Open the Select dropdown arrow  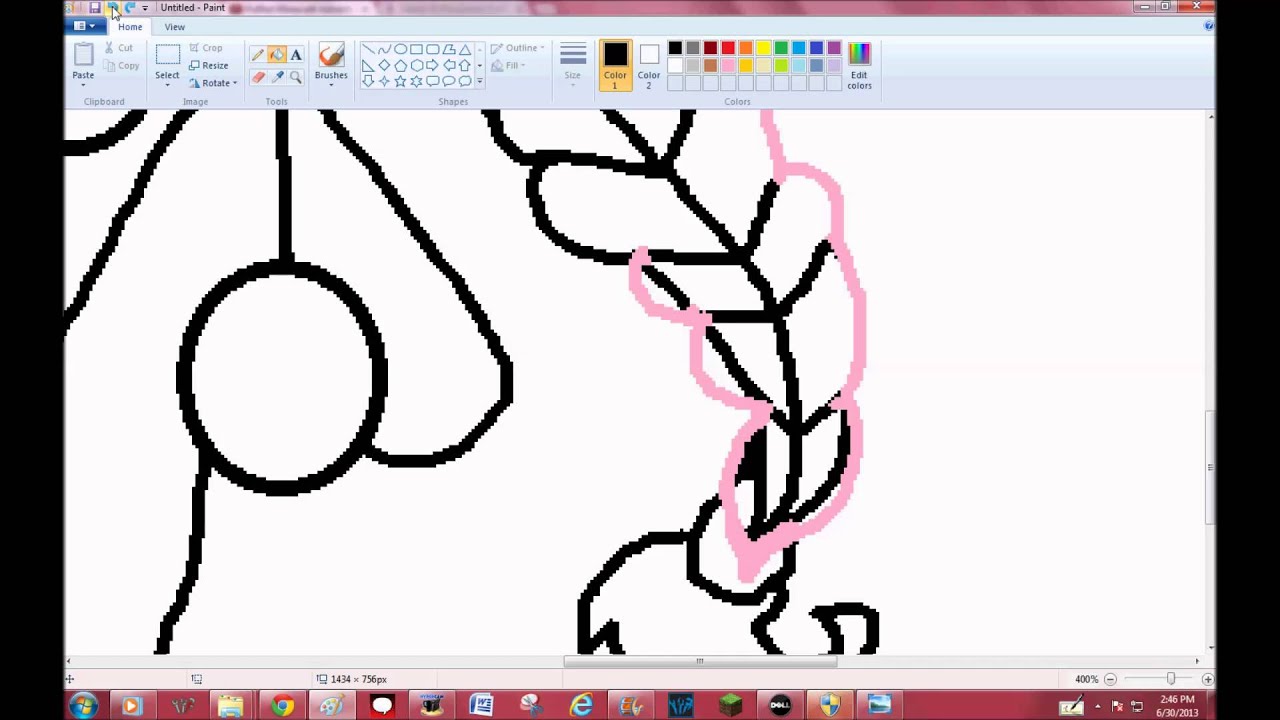(167, 83)
